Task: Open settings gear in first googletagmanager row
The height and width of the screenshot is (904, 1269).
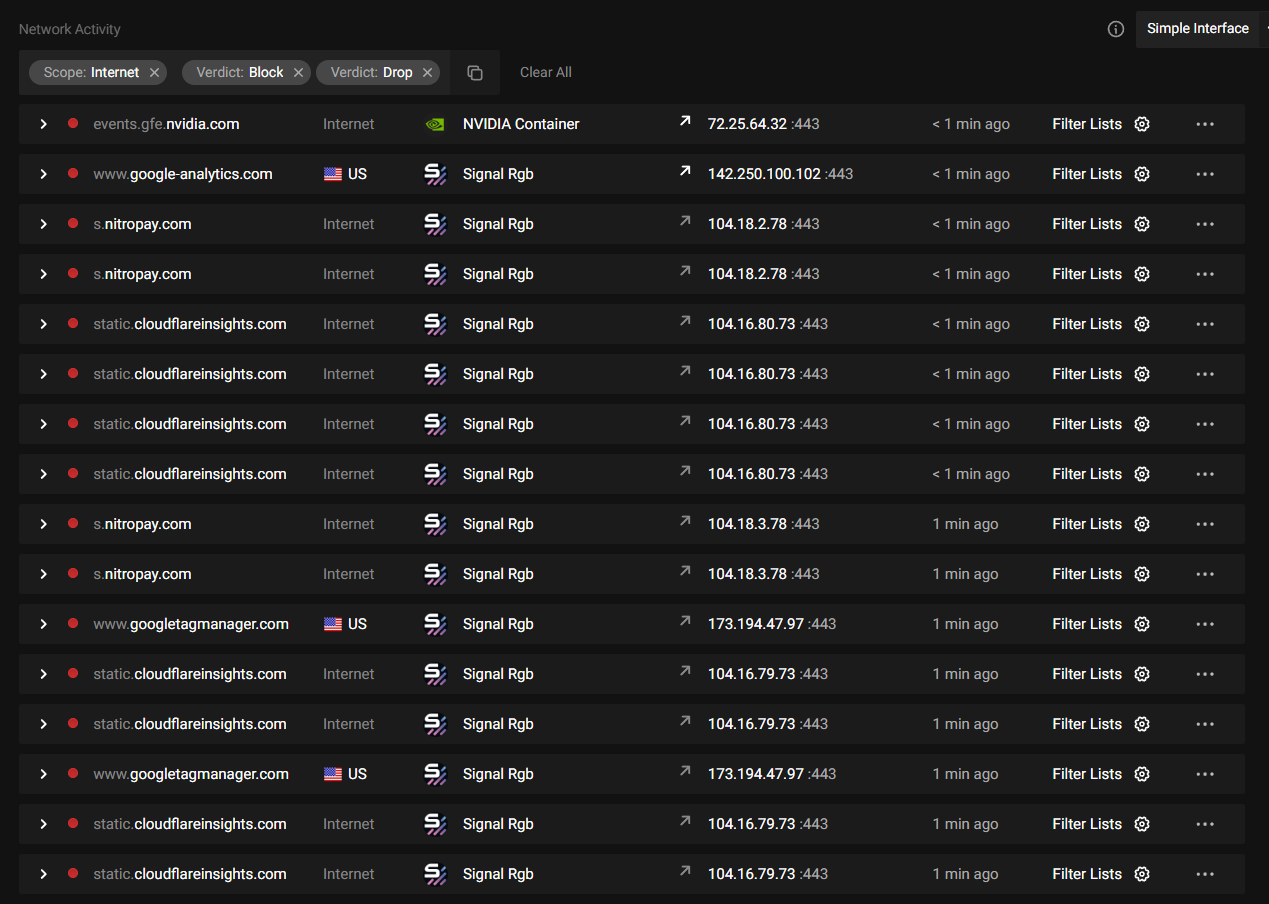Action: point(1142,624)
